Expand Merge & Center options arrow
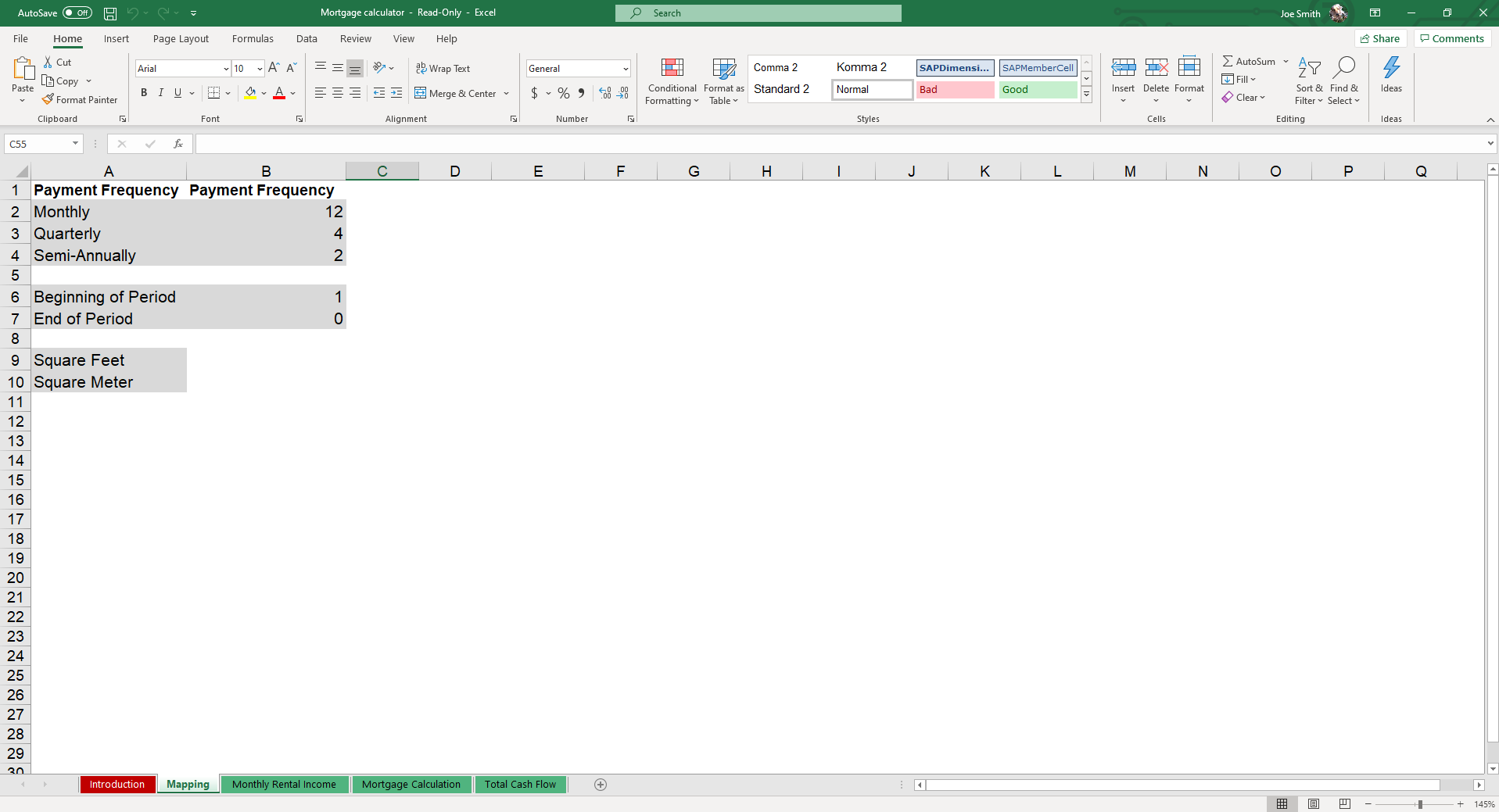 click(x=507, y=94)
